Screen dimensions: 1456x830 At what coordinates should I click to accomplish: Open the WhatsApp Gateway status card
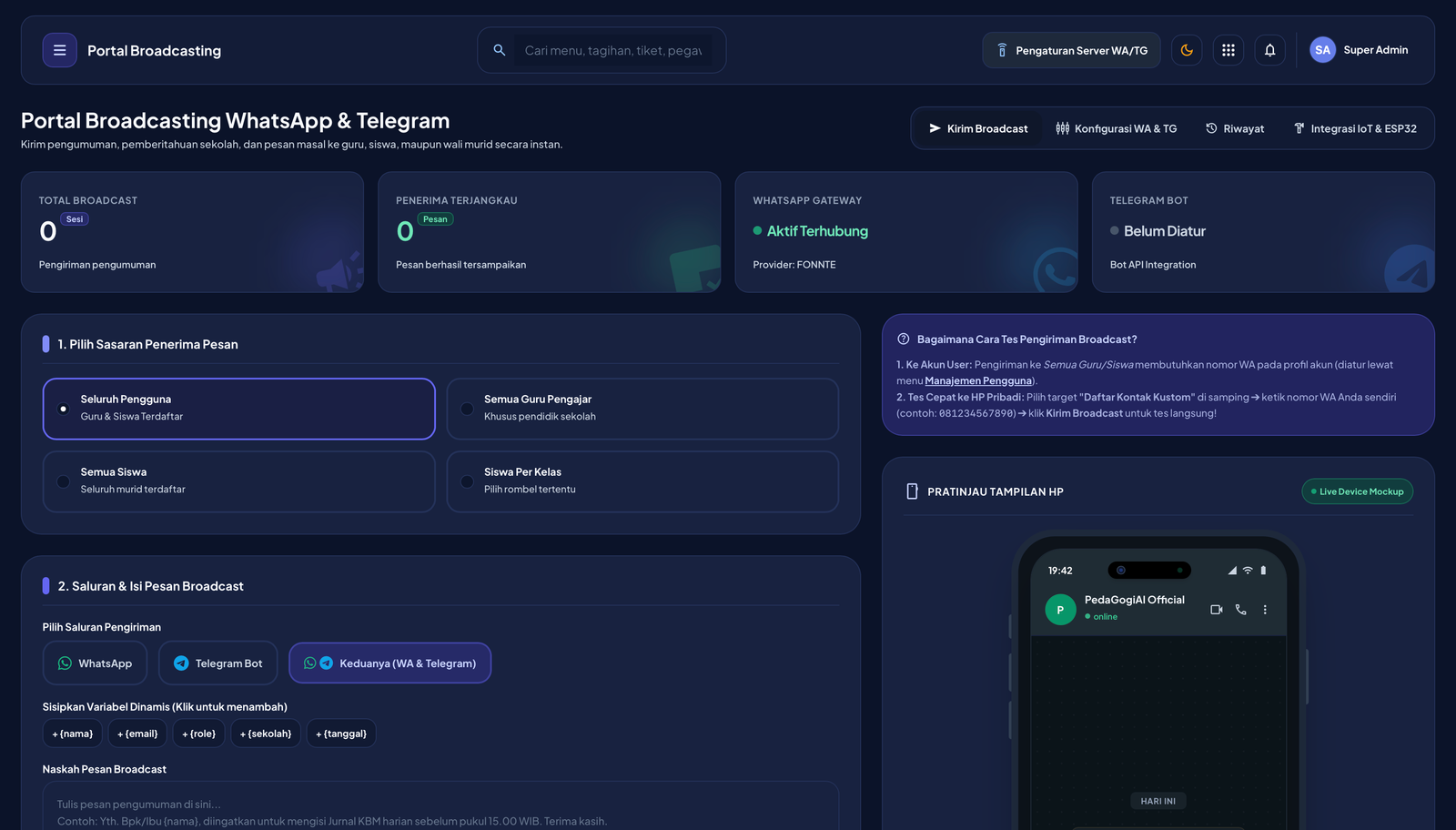pos(906,232)
